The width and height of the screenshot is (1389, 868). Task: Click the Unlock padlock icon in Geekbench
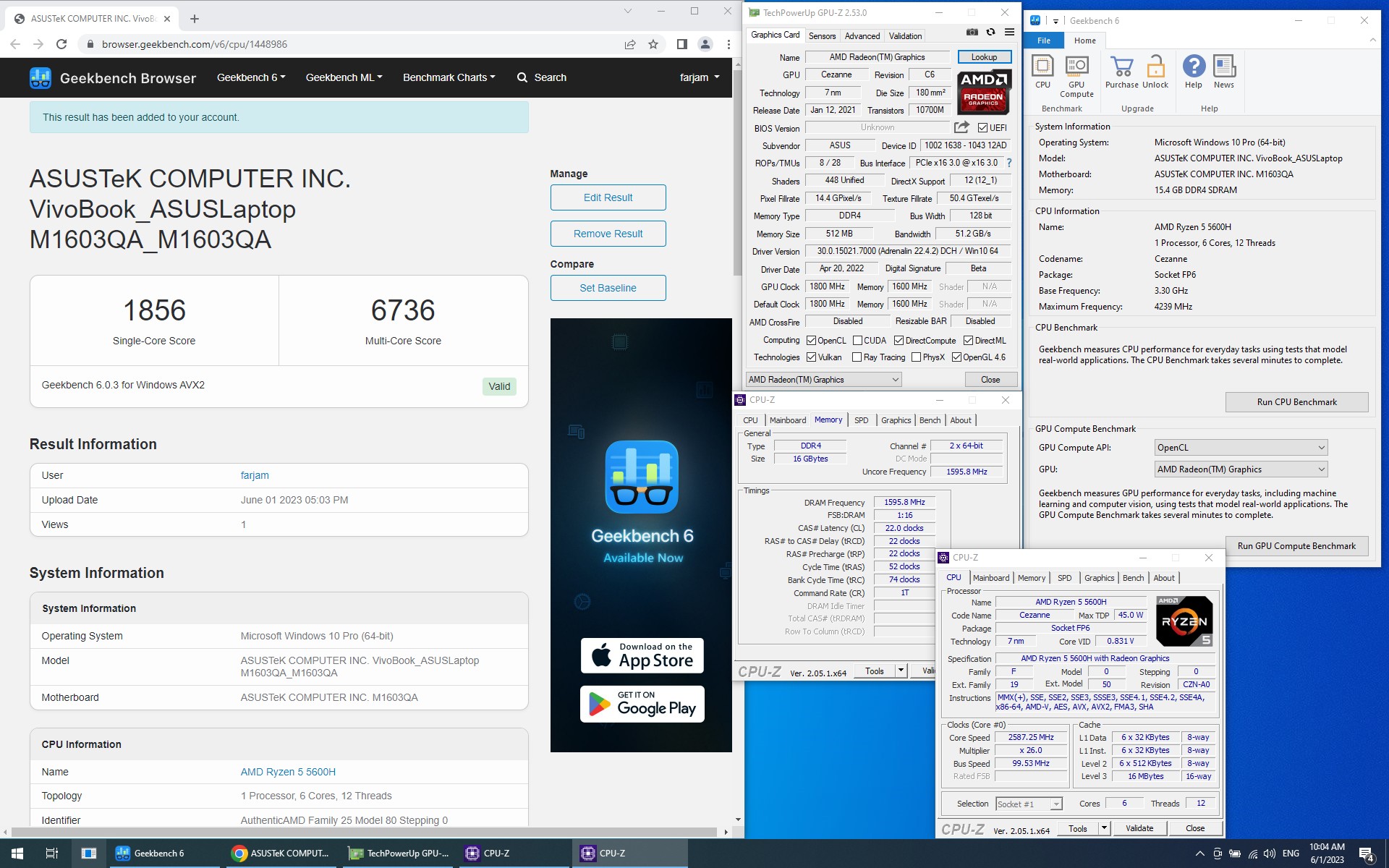(1155, 72)
